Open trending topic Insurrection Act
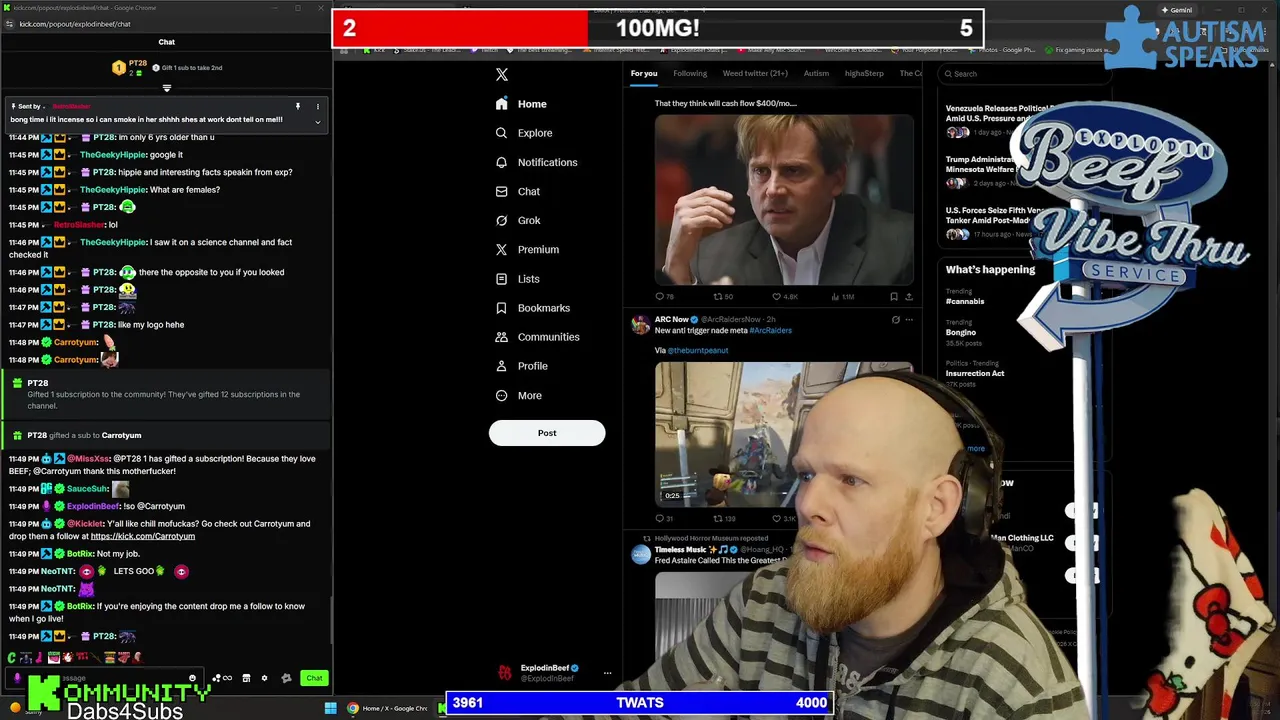1280x720 pixels. click(975, 373)
